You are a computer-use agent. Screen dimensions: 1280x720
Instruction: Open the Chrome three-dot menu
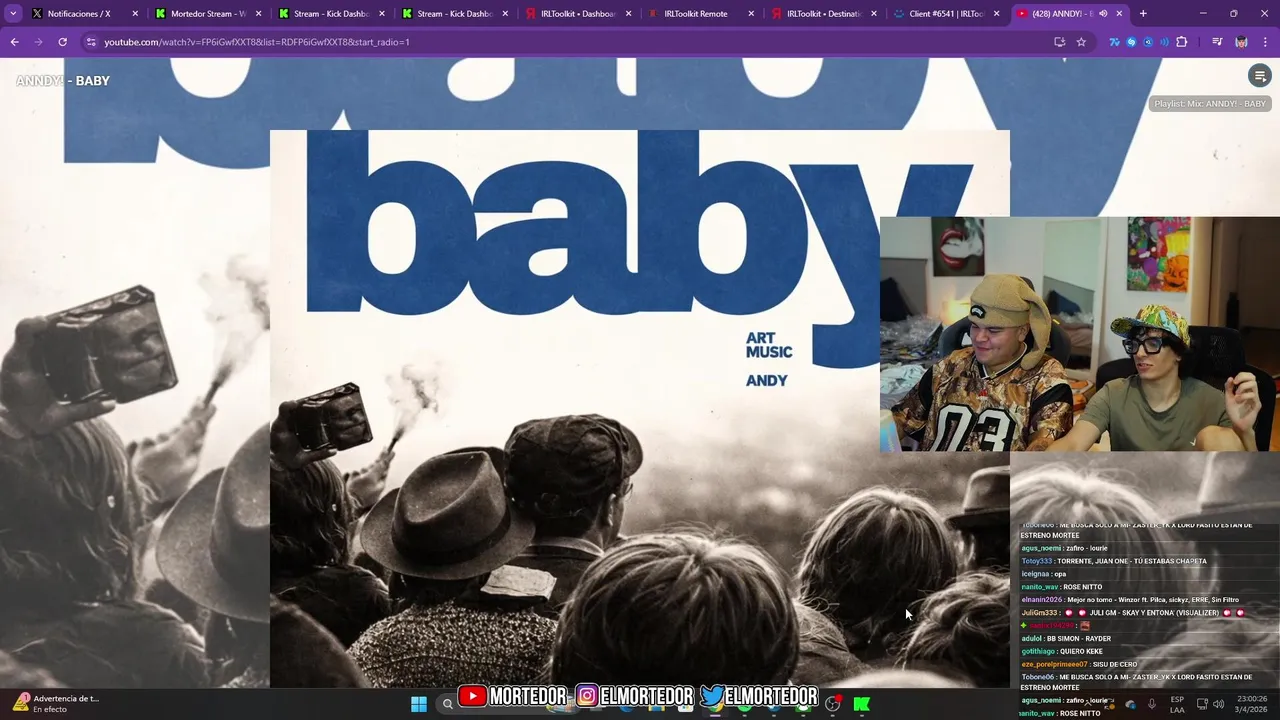pyautogui.click(x=1265, y=42)
